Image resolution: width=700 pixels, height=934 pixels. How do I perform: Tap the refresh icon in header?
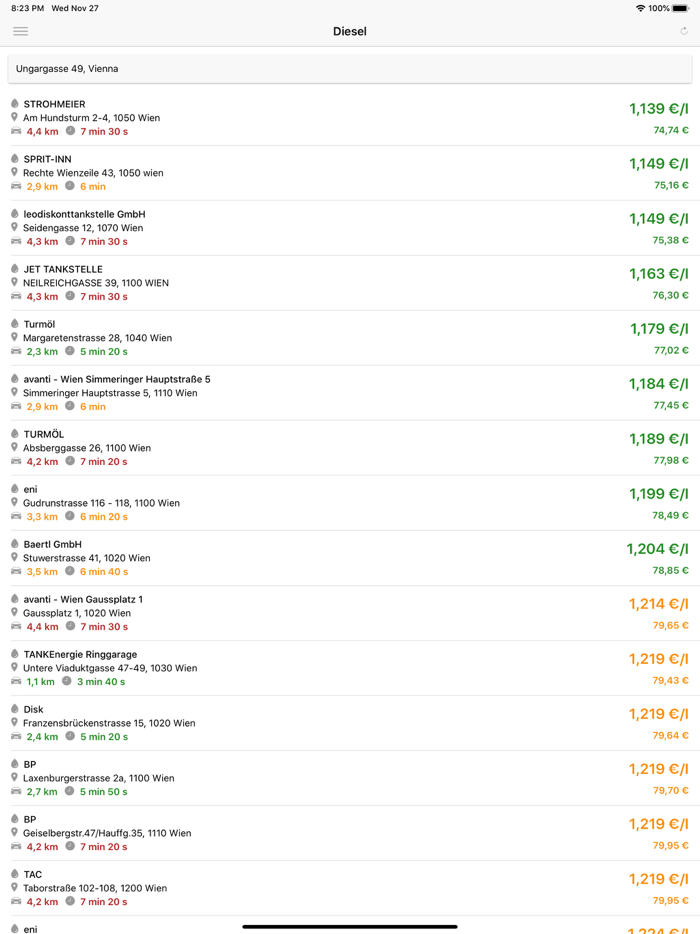point(684,31)
